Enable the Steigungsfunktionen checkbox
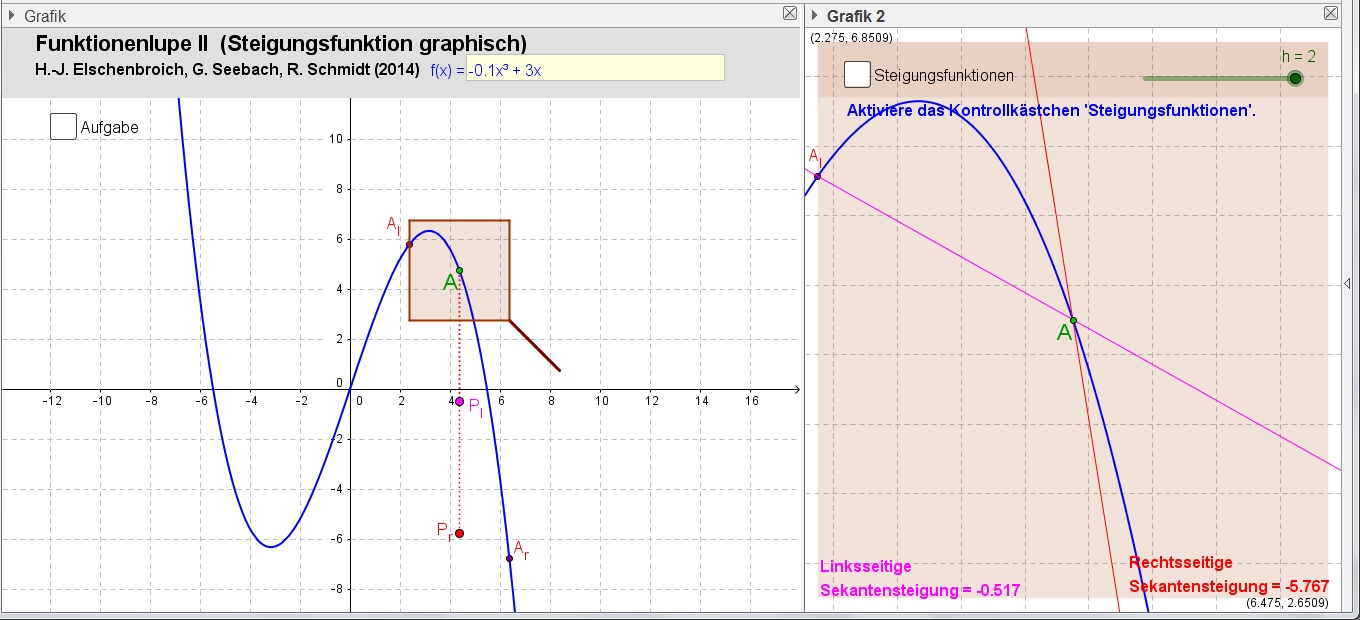Viewport: 1360px width, 620px height. 857,75
